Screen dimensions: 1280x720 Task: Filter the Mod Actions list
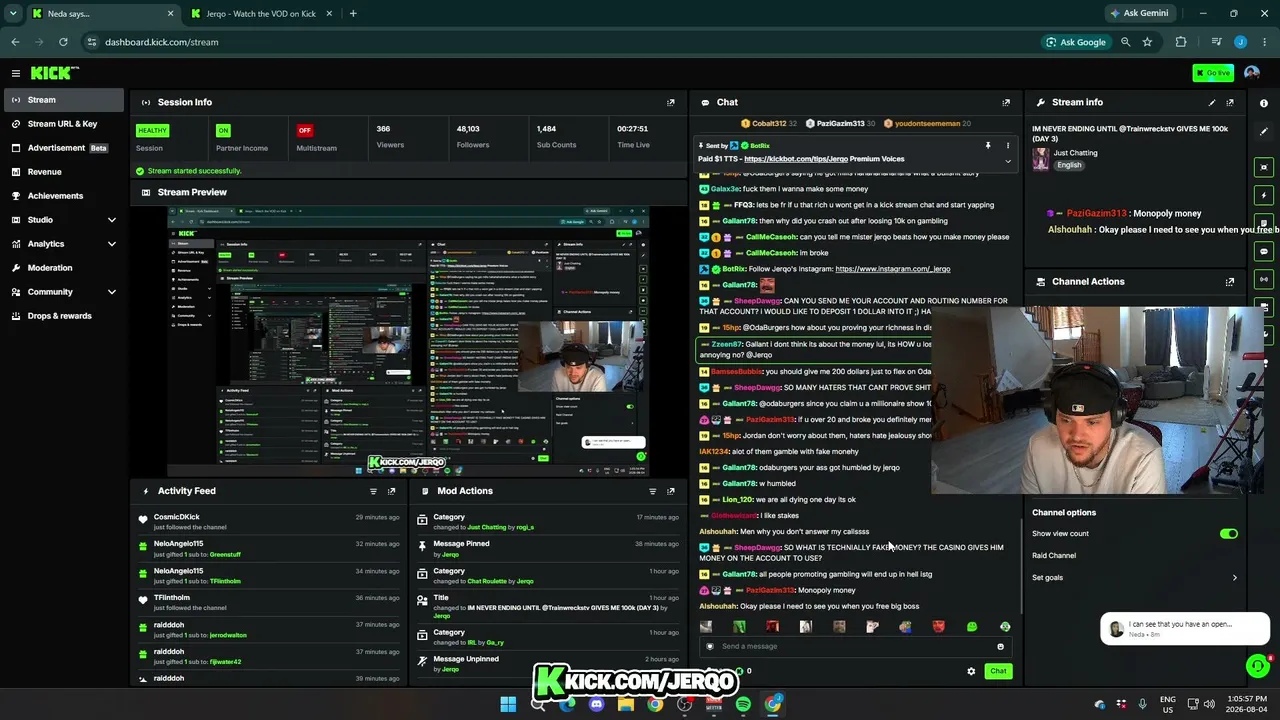[652, 491]
